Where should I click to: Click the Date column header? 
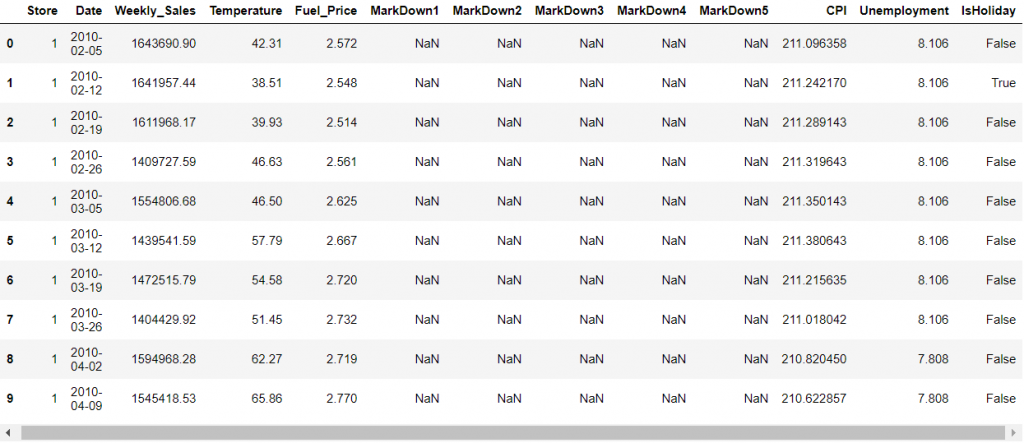coord(88,11)
